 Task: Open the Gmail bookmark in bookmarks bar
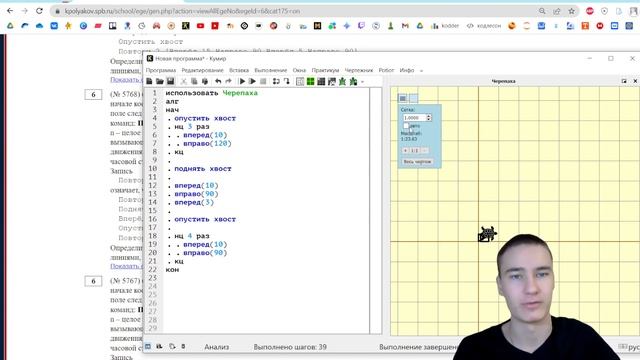click(x=405, y=26)
